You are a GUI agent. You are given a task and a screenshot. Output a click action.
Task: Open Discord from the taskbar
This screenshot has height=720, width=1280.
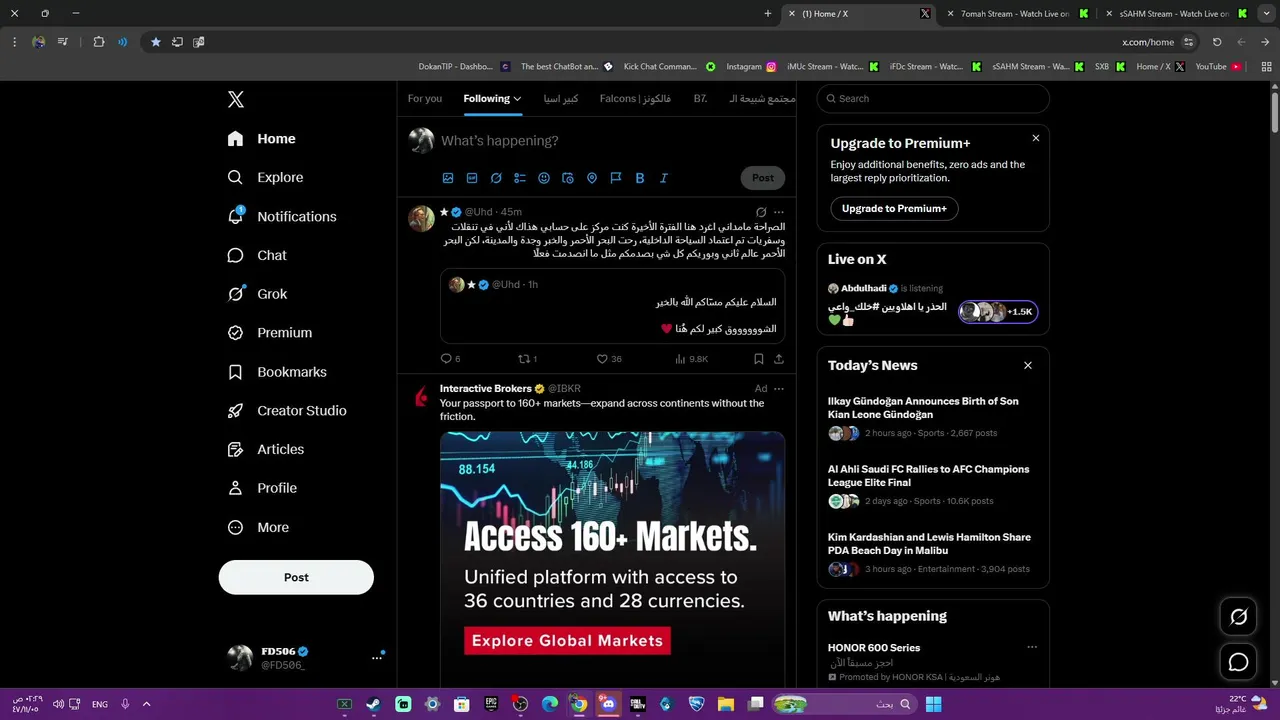pyautogui.click(x=608, y=704)
